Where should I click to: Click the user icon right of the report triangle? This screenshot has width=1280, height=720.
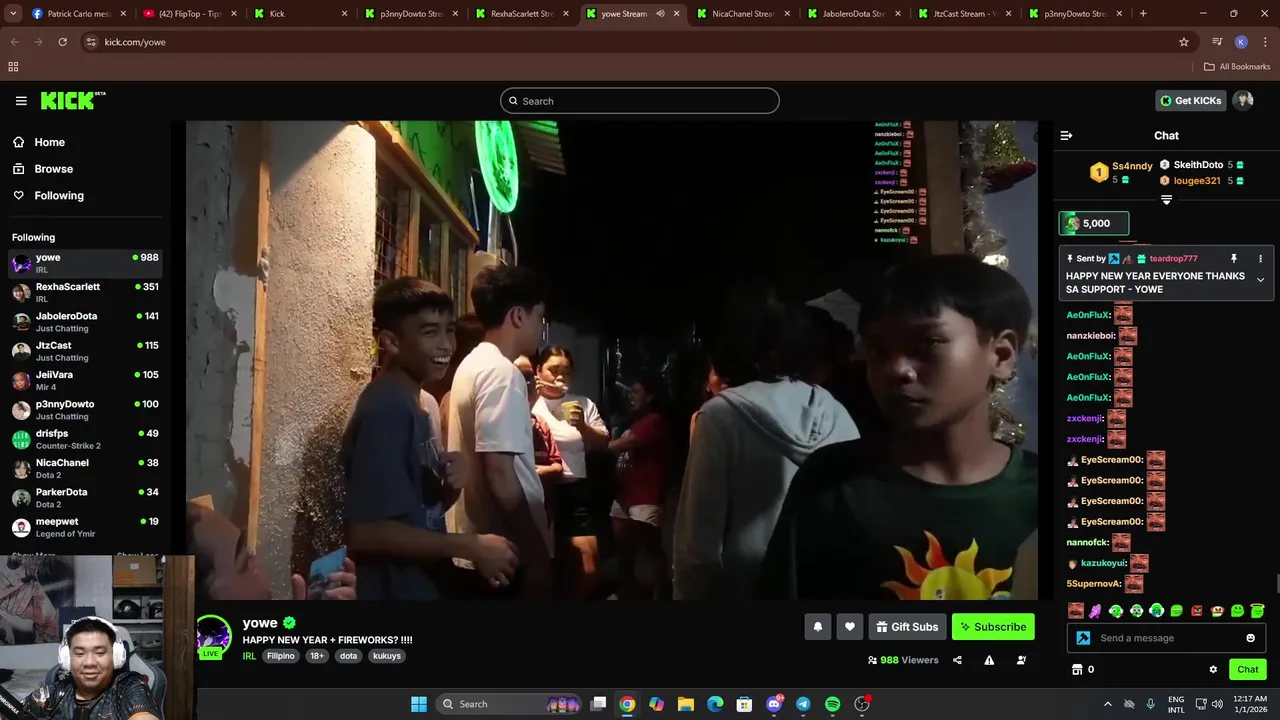click(1021, 660)
